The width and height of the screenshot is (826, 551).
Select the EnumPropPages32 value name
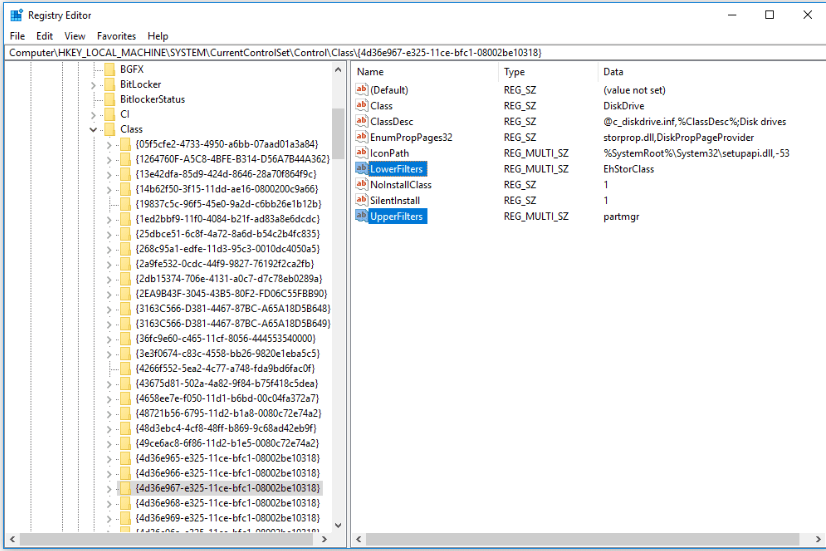pyautogui.click(x=411, y=137)
